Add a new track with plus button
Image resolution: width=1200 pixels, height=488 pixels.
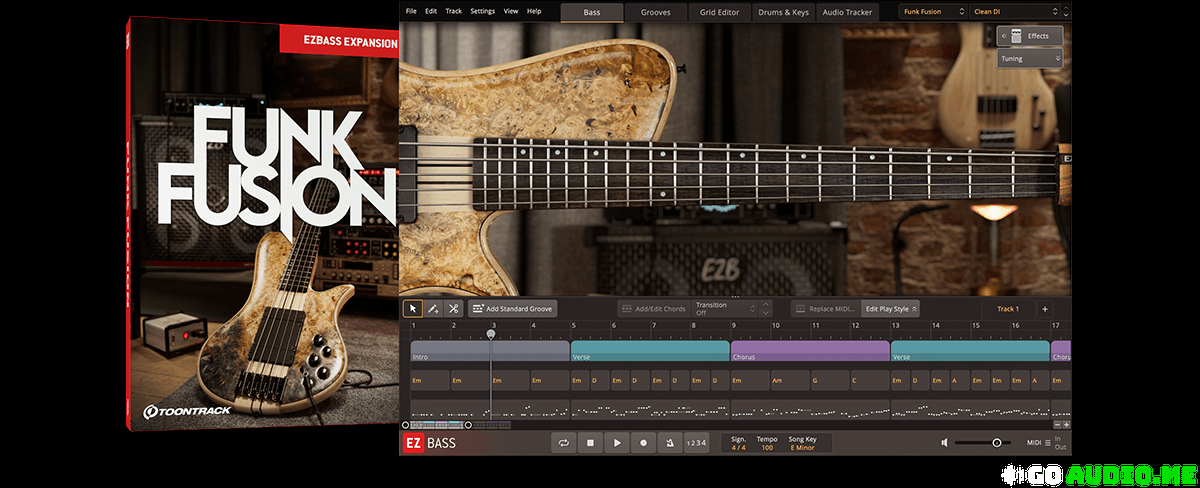click(1045, 309)
